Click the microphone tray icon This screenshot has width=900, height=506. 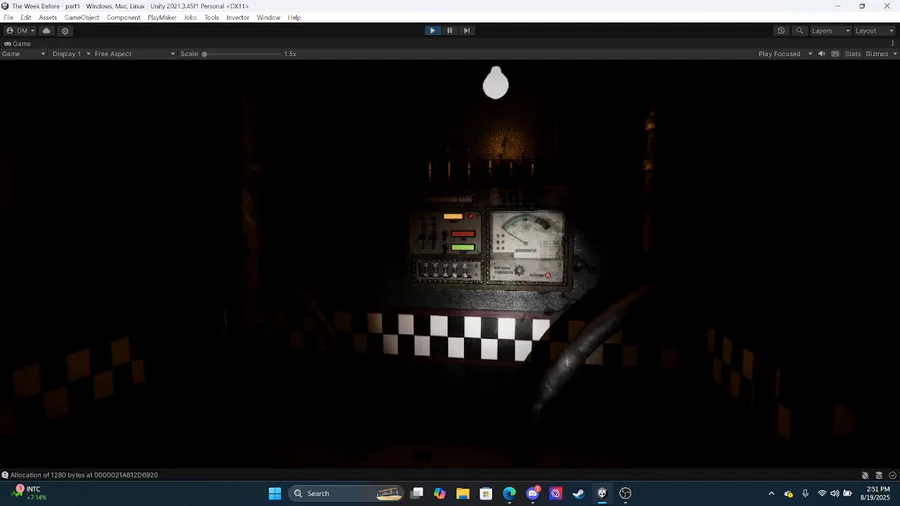805,493
